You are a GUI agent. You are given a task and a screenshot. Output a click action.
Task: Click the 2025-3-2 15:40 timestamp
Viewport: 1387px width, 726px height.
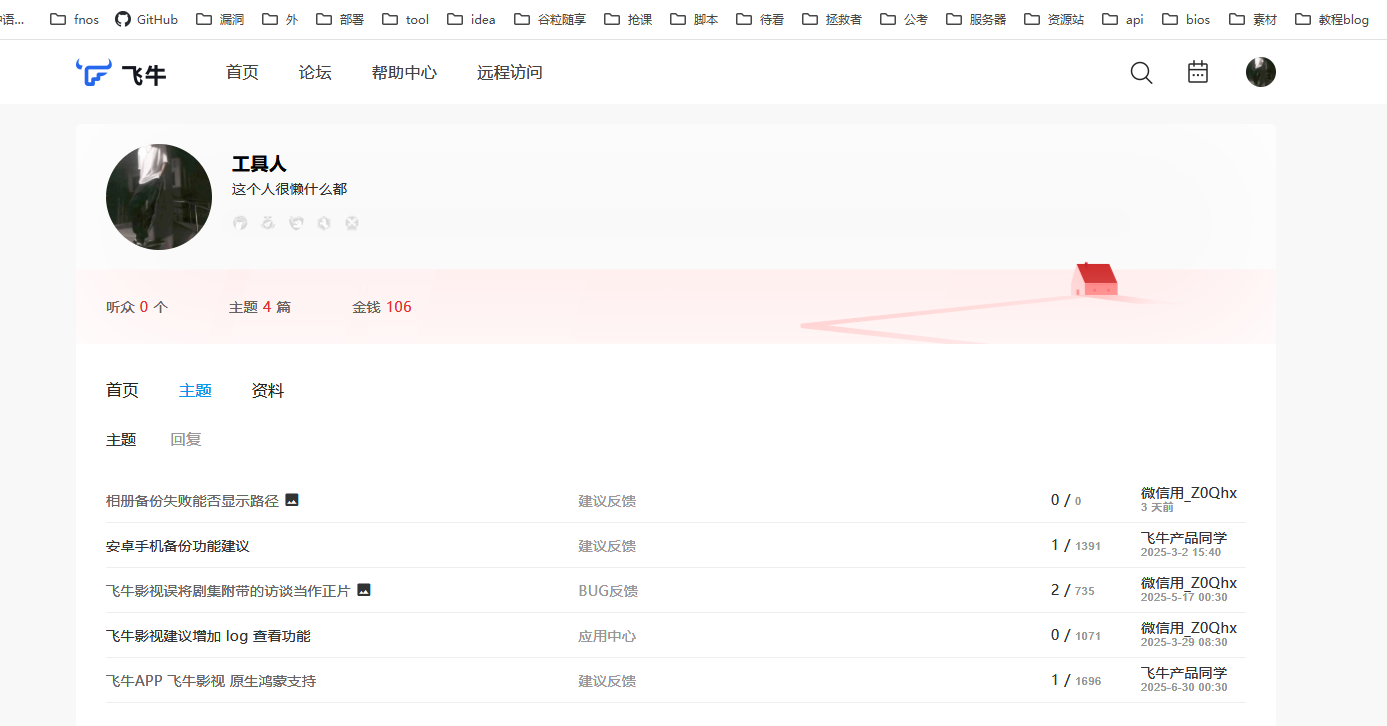[1181, 552]
